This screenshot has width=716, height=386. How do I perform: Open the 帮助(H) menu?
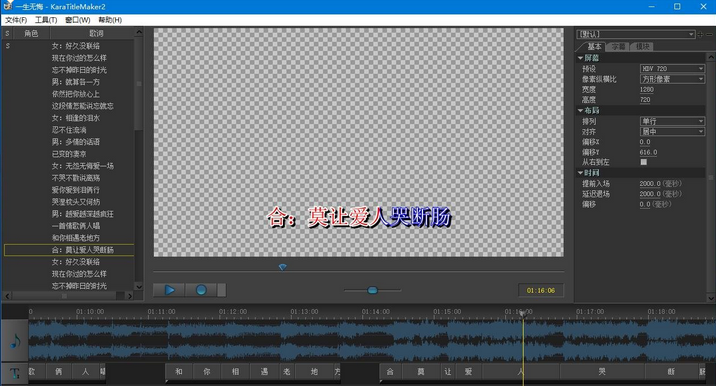tap(110, 20)
